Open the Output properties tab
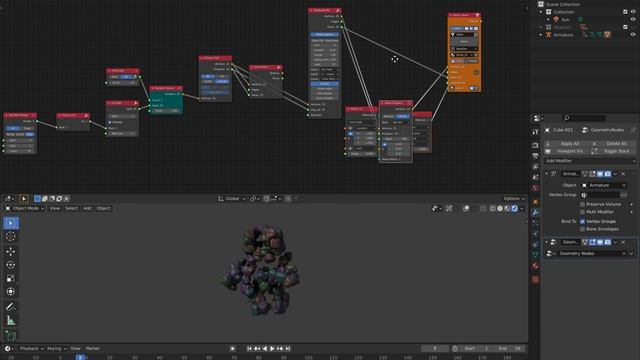 click(536, 156)
